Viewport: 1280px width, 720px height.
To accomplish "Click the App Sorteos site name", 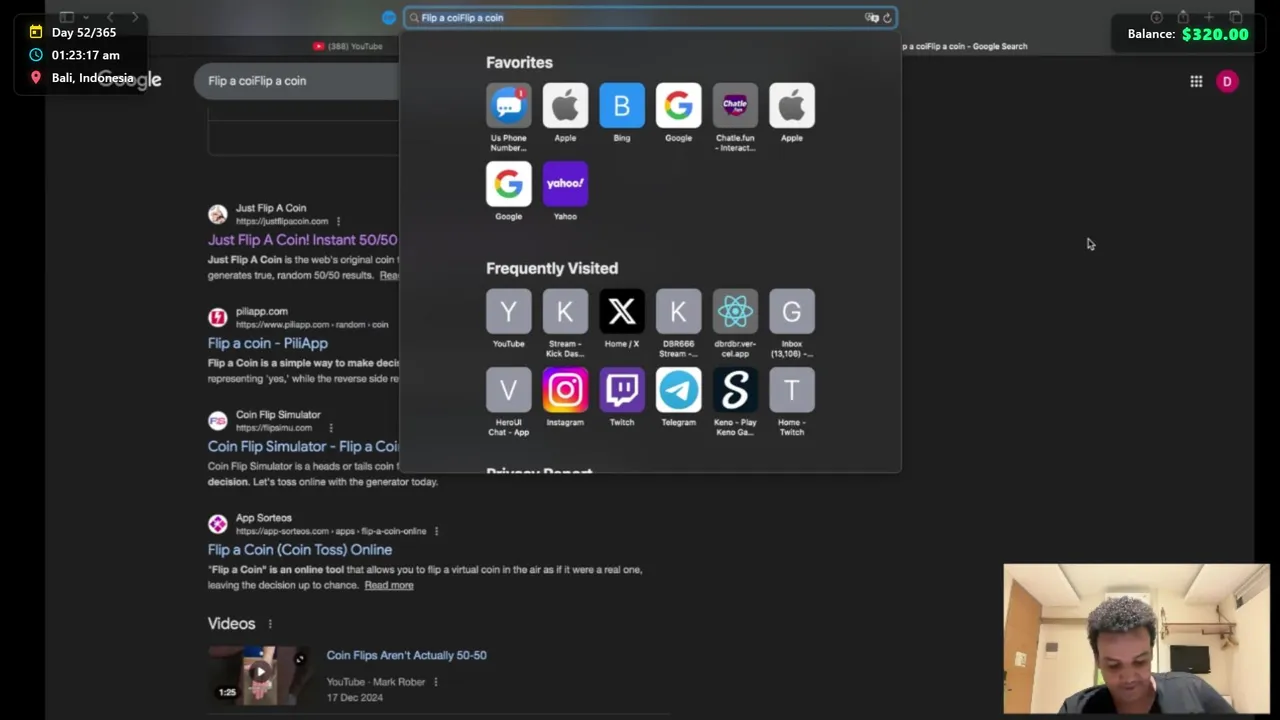I will point(264,518).
